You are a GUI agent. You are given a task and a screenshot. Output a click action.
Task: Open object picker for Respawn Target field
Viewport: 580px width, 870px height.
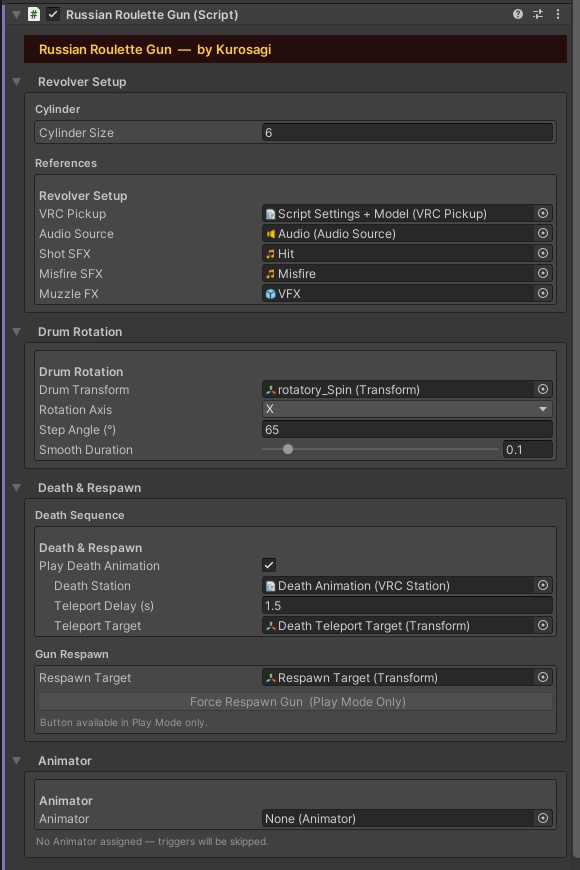tap(543, 677)
